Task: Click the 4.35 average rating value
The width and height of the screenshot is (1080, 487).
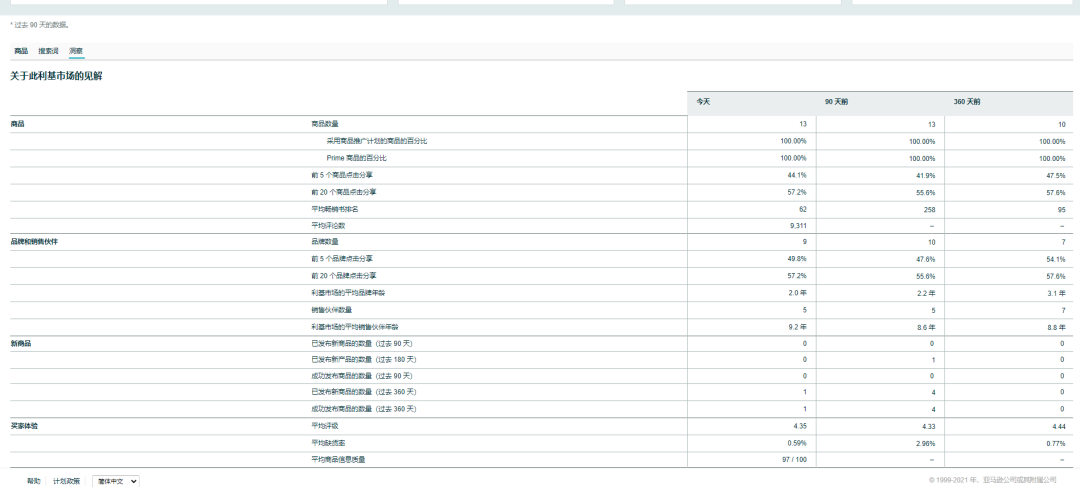Action: [800, 426]
